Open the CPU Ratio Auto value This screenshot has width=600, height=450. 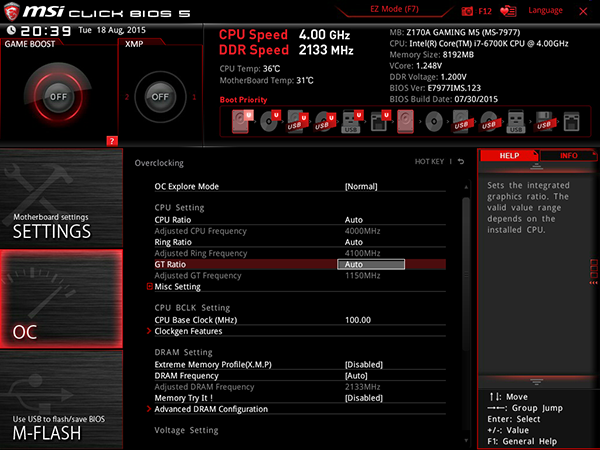354,220
